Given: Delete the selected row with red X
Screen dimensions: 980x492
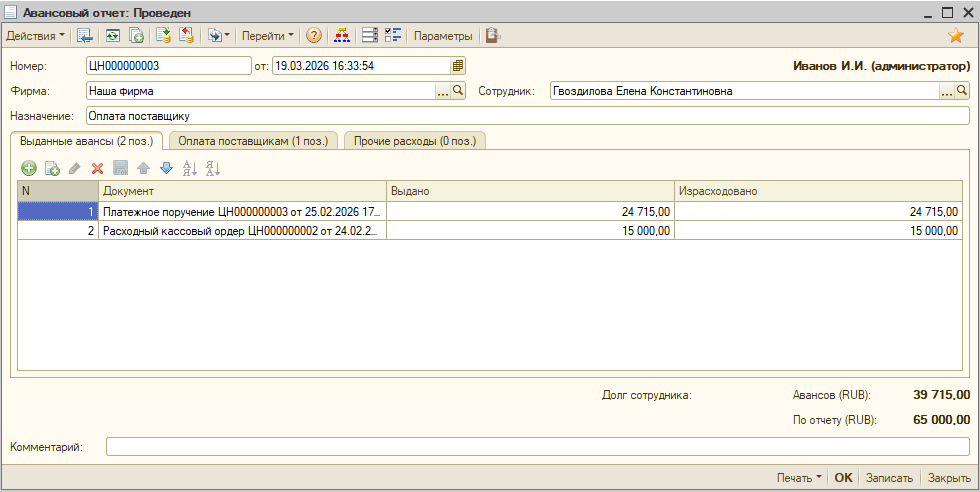Looking at the screenshot, I should pyautogui.click(x=98, y=169).
